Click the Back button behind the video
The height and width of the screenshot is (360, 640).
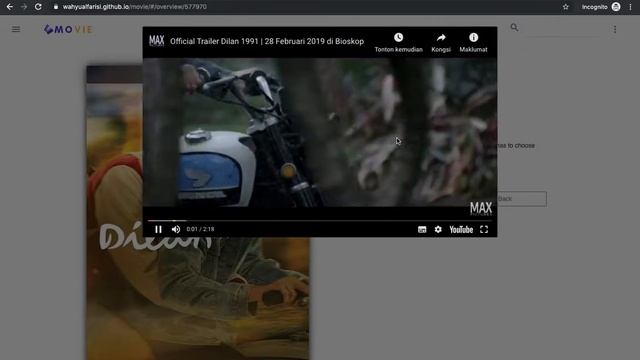522,199
